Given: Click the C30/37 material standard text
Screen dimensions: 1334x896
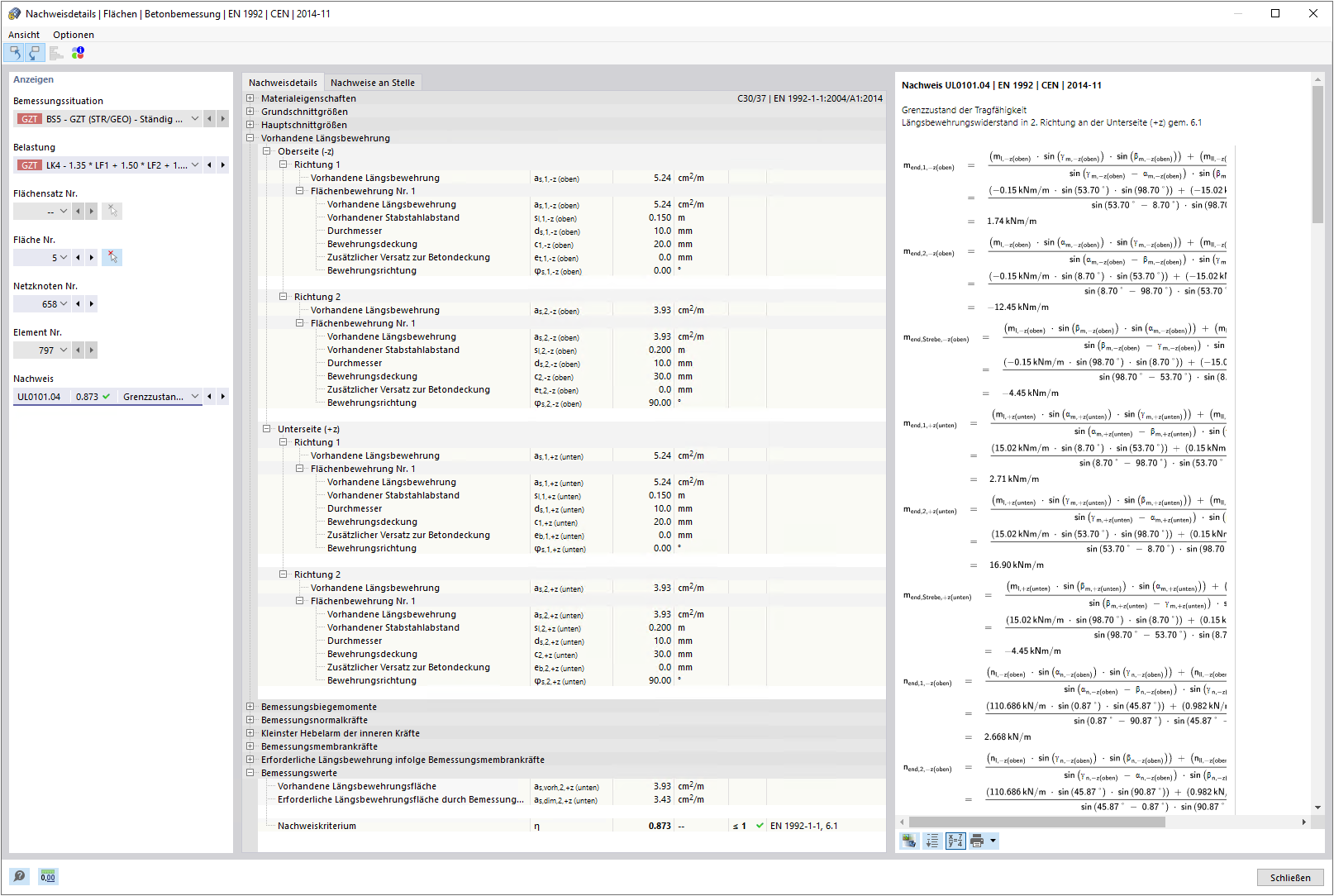Looking at the screenshot, I should coord(810,98).
